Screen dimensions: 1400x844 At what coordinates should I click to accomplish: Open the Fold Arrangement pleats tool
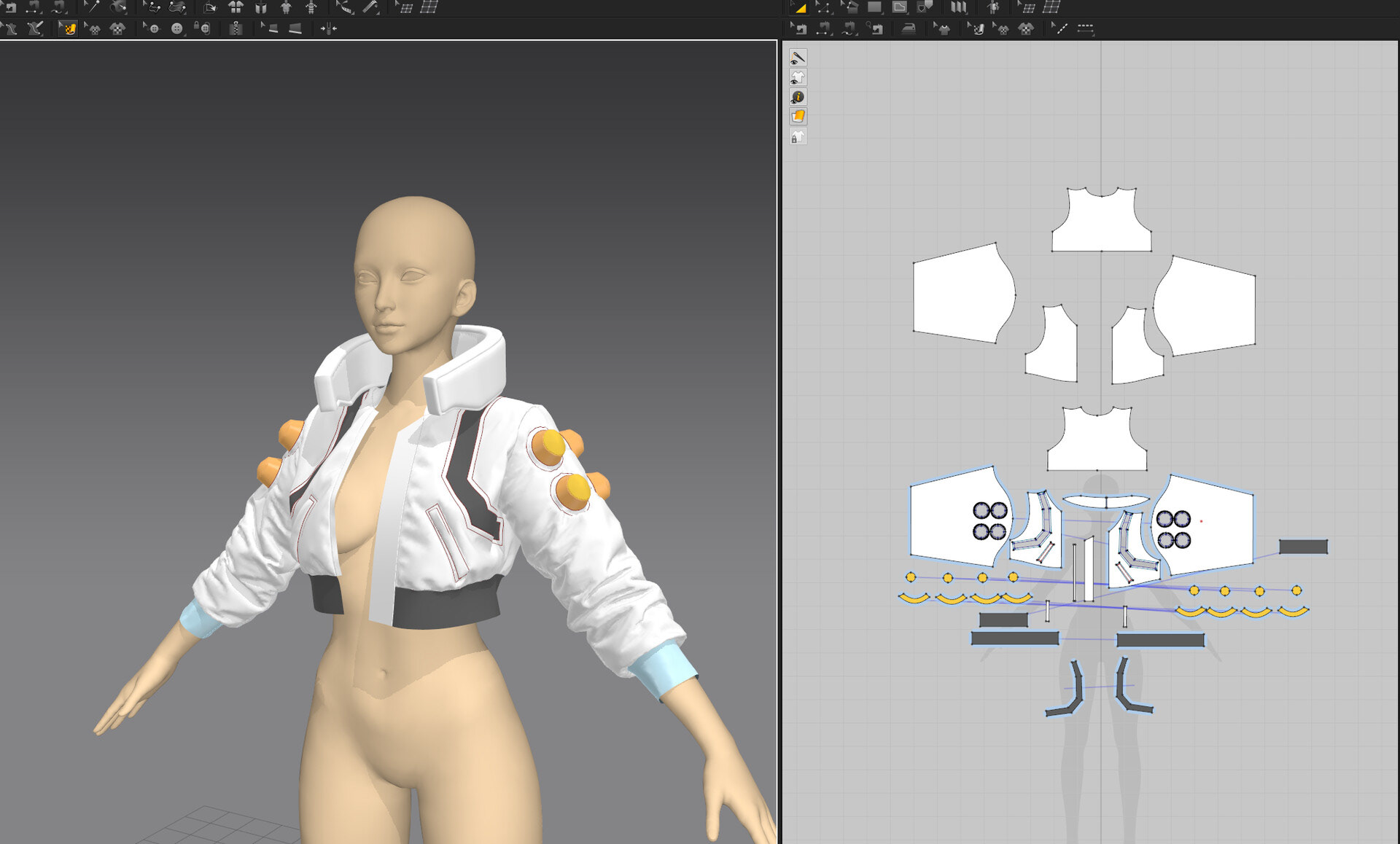point(958,7)
